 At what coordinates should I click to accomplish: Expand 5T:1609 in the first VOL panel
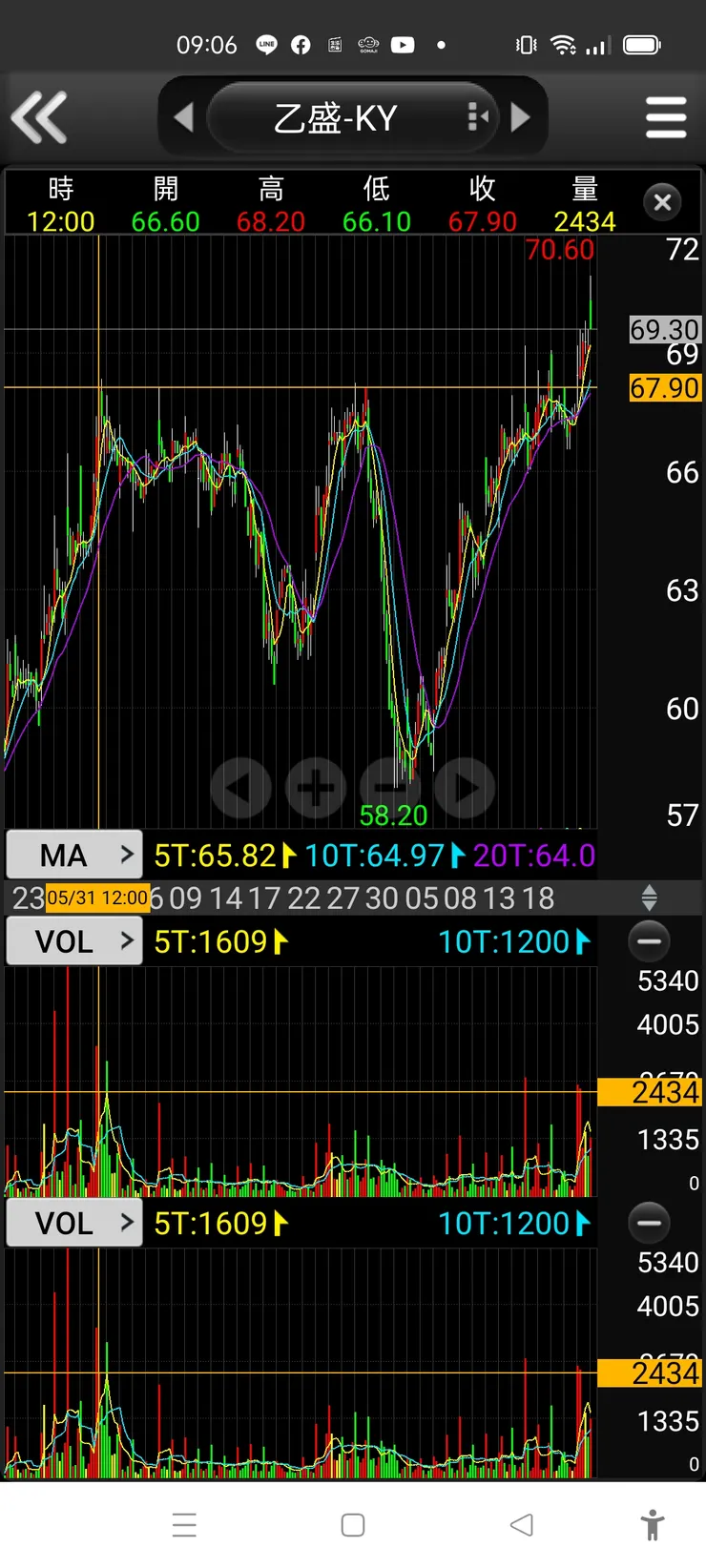point(220,942)
